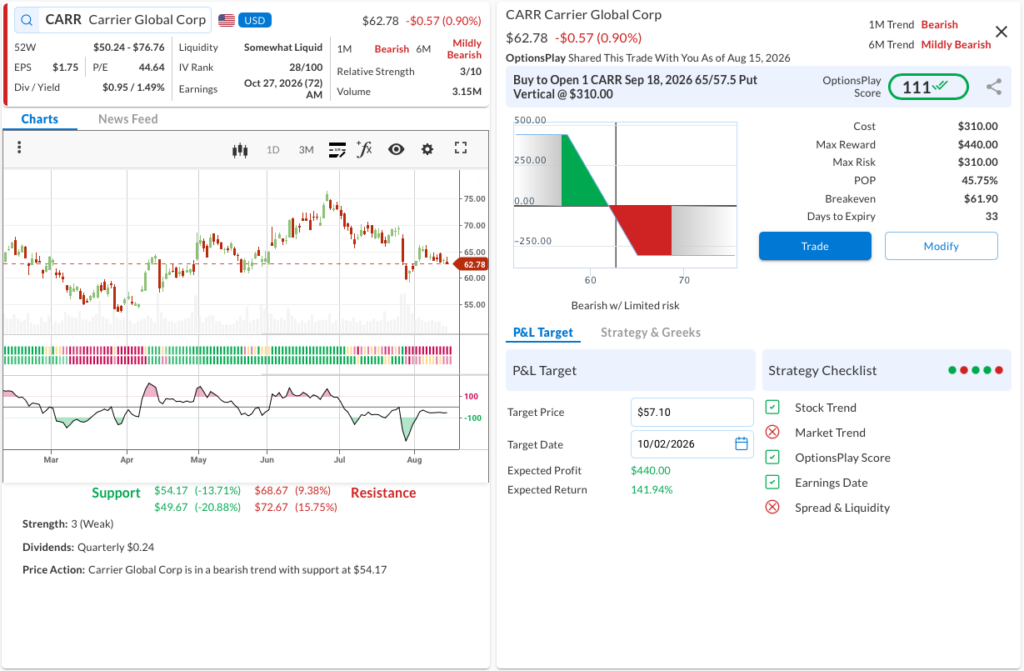Screen dimensions: 1024x671
Task: Click the 52W range $50.24 - $76.76
Action: pos(129,47)
